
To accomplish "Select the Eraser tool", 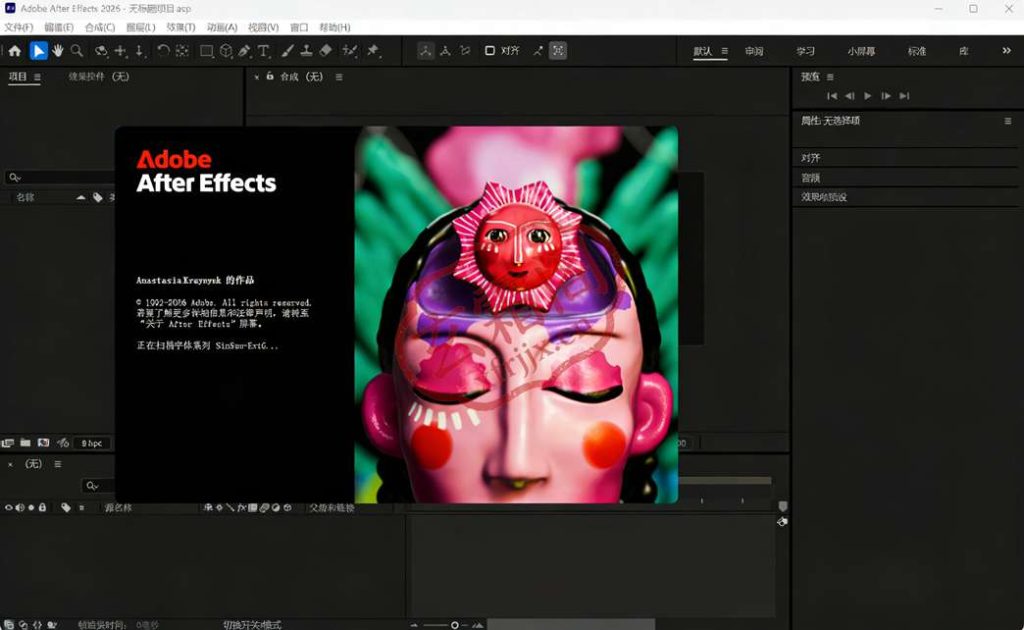I will pos(325,51).
